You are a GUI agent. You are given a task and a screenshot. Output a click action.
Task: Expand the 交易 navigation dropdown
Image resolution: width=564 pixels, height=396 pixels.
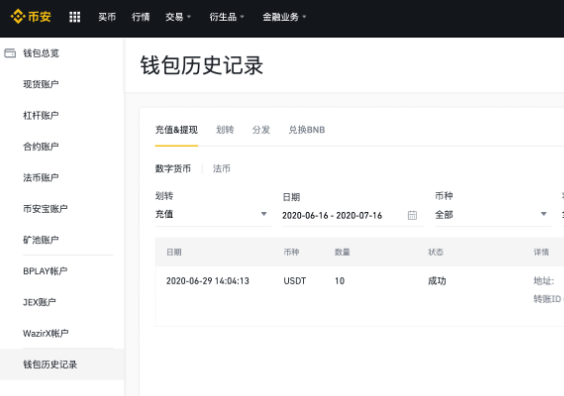pyautogui.click(x=178, y=17)
